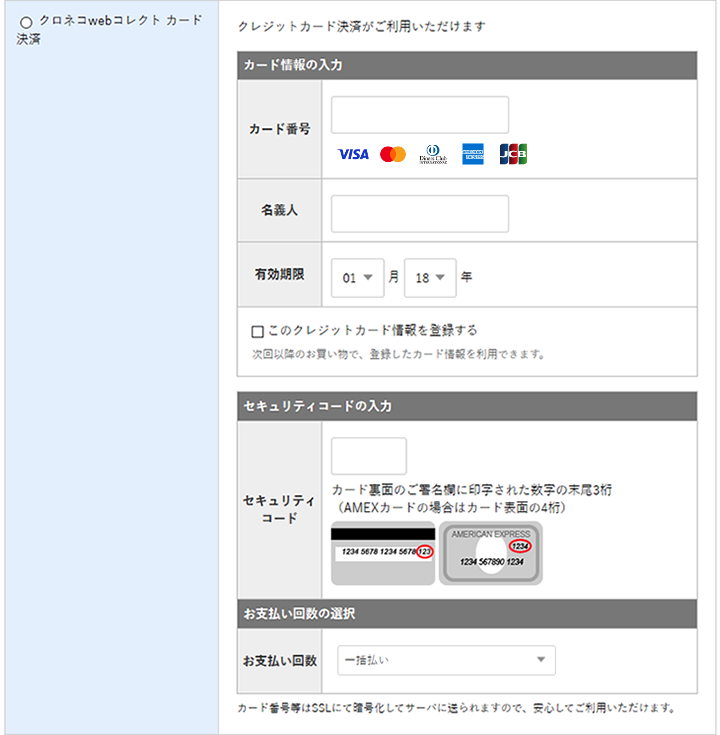Click the クレジットカード決済がご利用いただけます text
Screen dimensions: 720x735
tap(361, 26)
